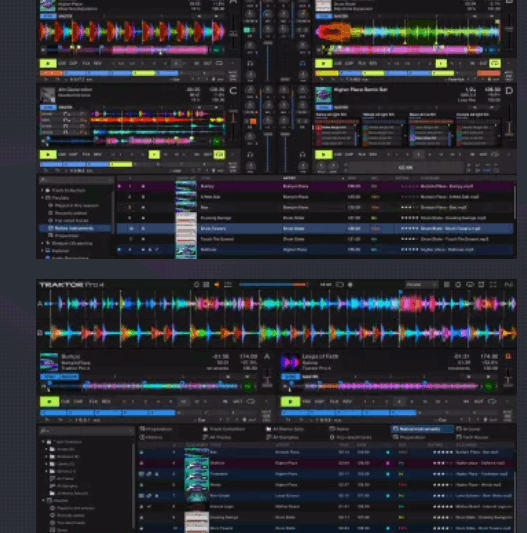Click the battery icon in the Traktor Pro 4 header
Image resolution: width=527 pixels, height=533 pixels.
pos(339,285)
